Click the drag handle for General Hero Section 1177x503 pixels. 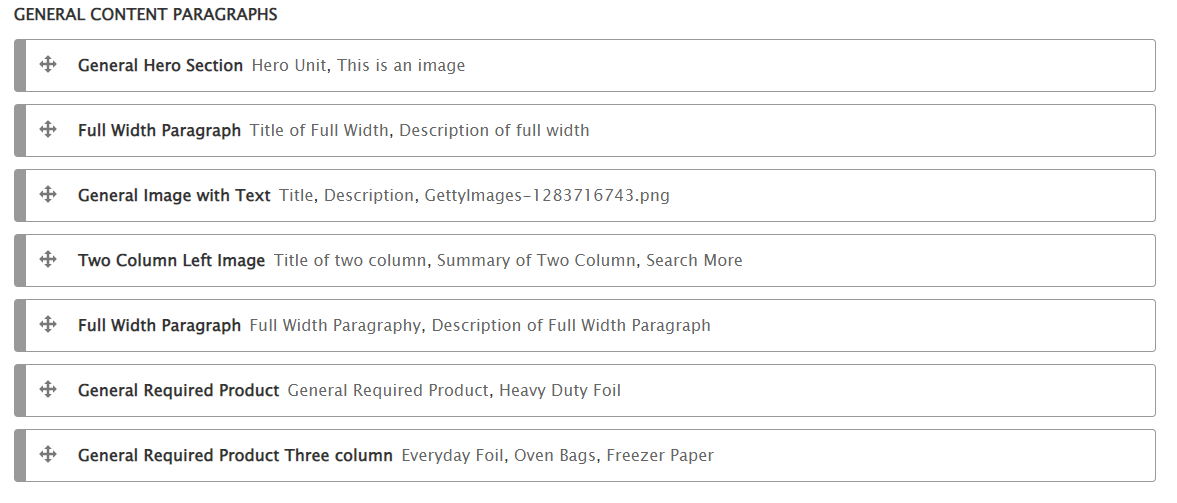[47, 65]
